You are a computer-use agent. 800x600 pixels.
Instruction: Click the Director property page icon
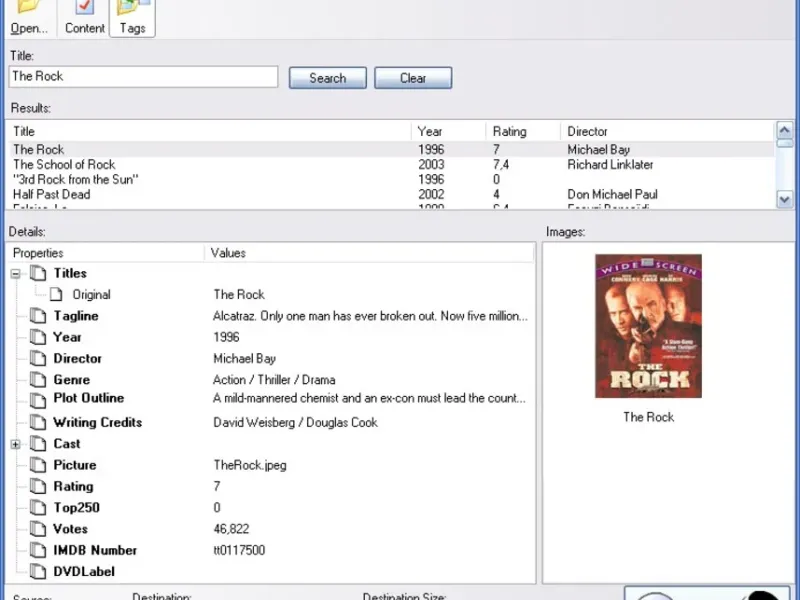[x=38, y=359]
